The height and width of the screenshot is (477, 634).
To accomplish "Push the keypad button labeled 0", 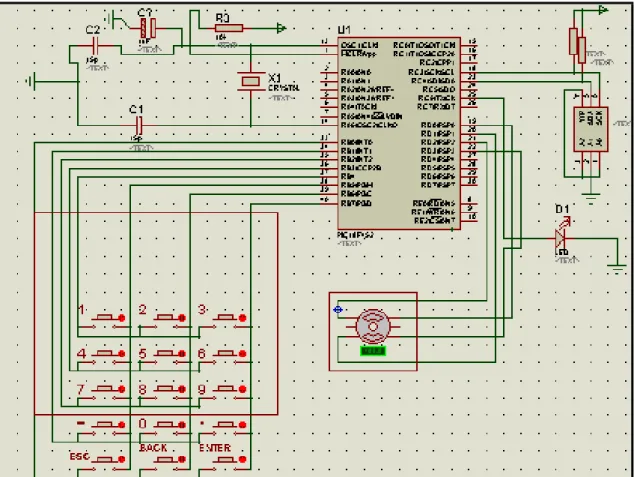I will (x=165, y=424).
